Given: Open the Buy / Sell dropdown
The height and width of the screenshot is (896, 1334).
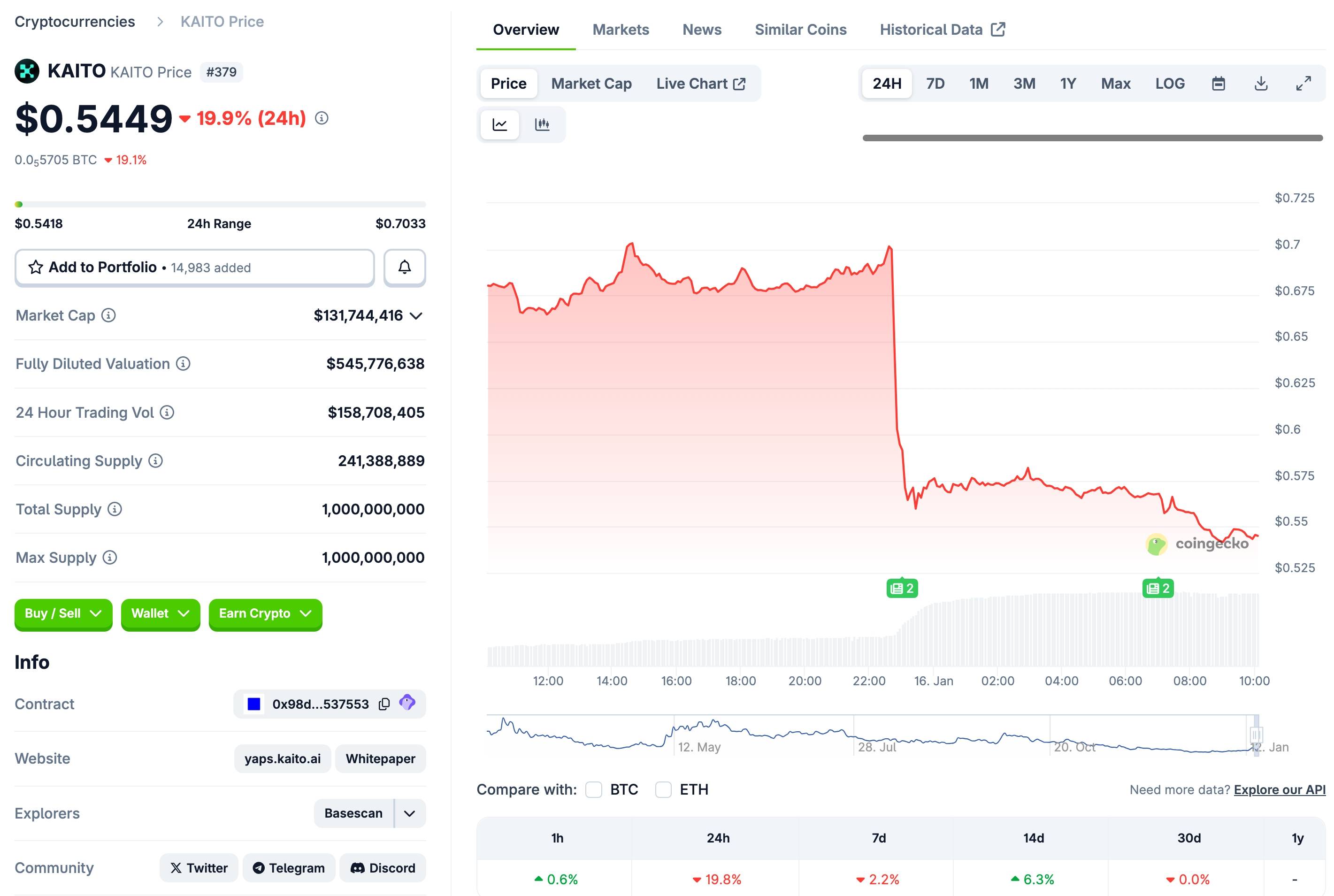Looking at the screenshot, I should 63,614.
